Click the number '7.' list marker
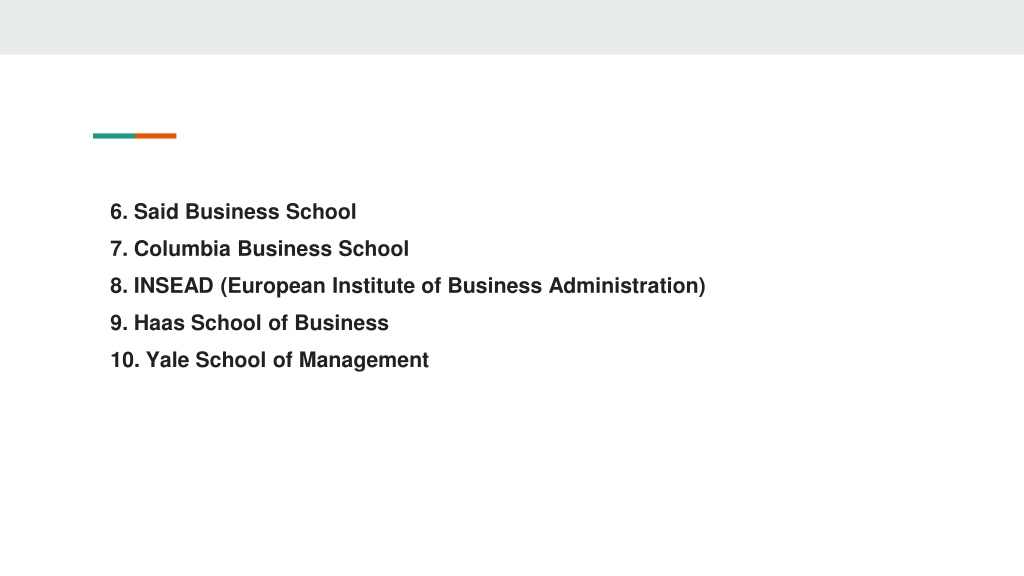1024x576 pixels. pos(119,249)
